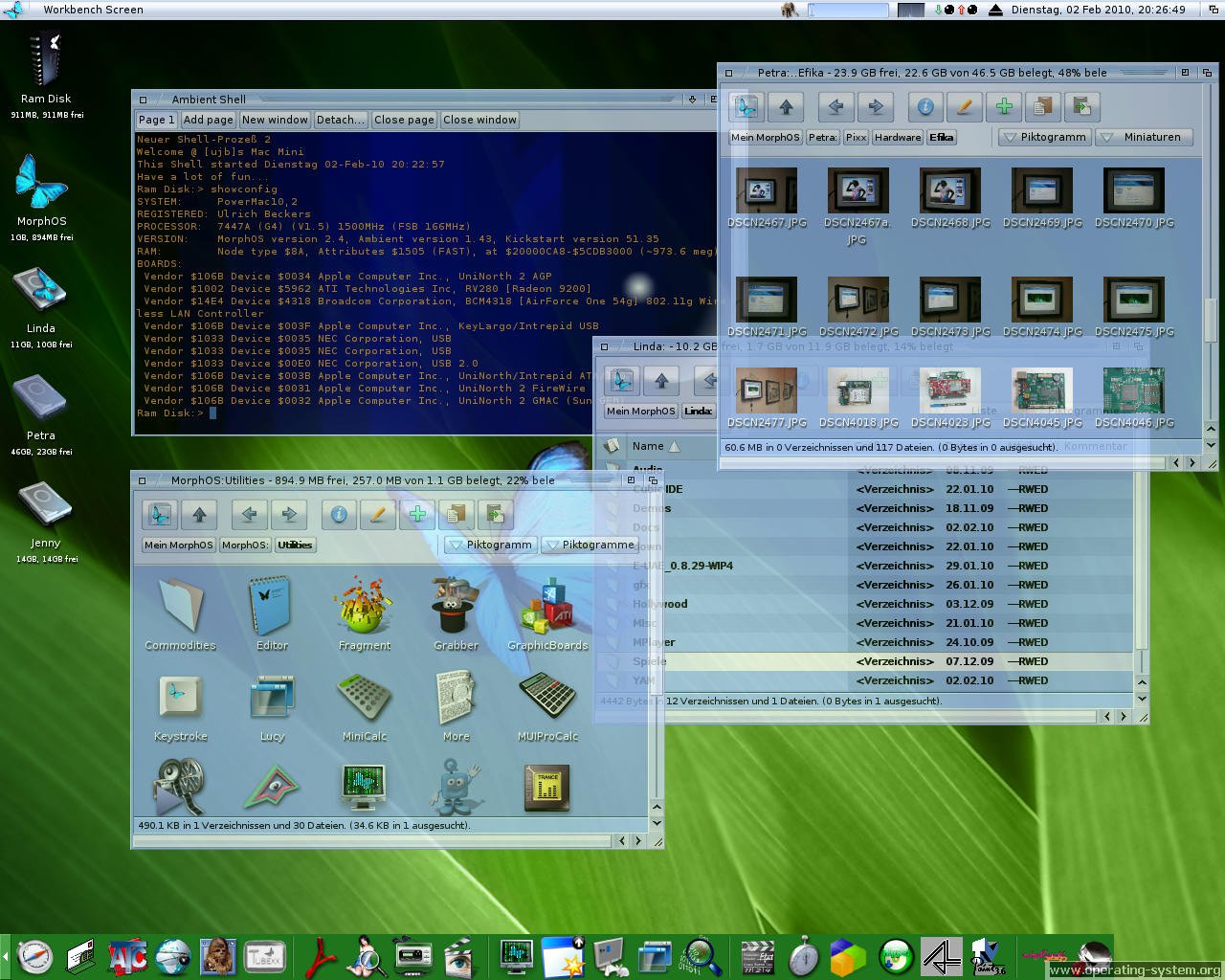Open the Adobe PDF reader dock icon

pyautogui.click(x=321, y=957)
